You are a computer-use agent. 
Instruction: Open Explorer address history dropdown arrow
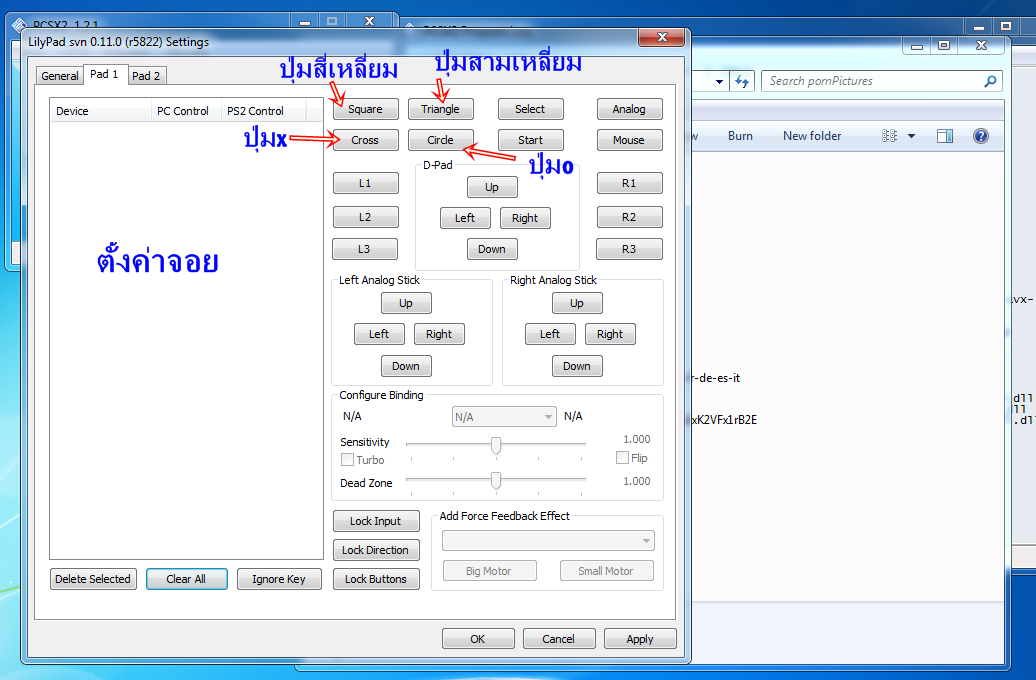click(719, 82)
